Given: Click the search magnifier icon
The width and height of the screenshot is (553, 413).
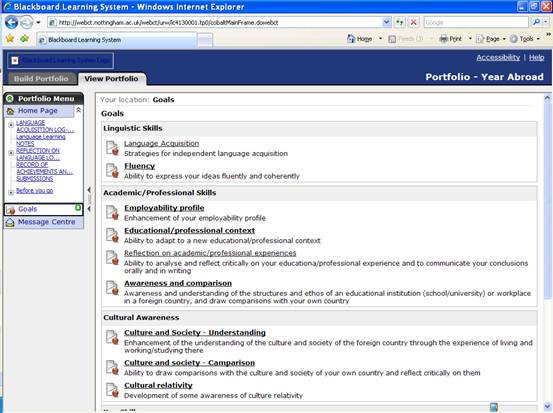Looking at the screenshot, I should coord(536,22).
